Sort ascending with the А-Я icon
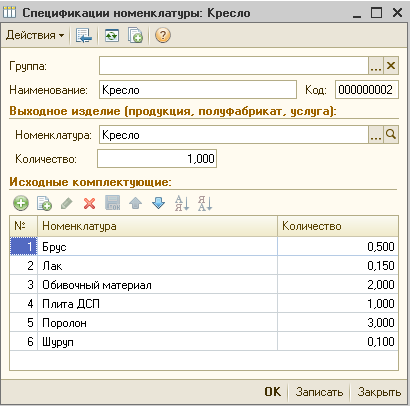Screen dimensions: 410x406 pyautogui.click(x=182, y=203)
